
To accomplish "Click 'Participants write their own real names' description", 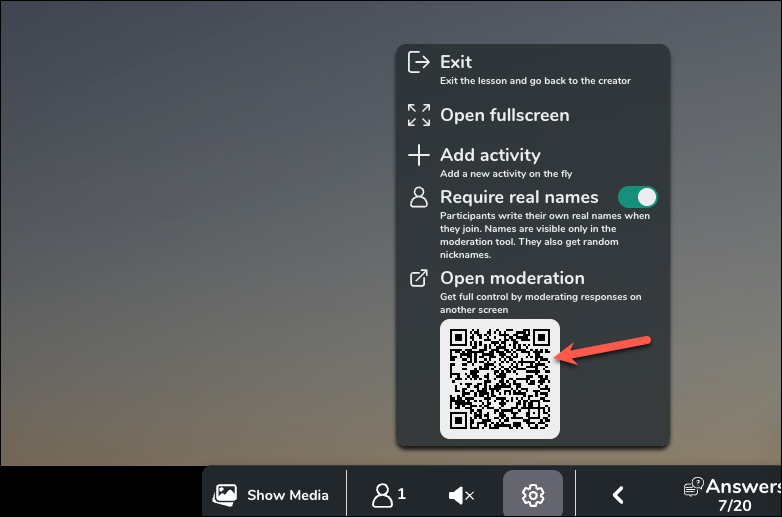I will [545, 235].
